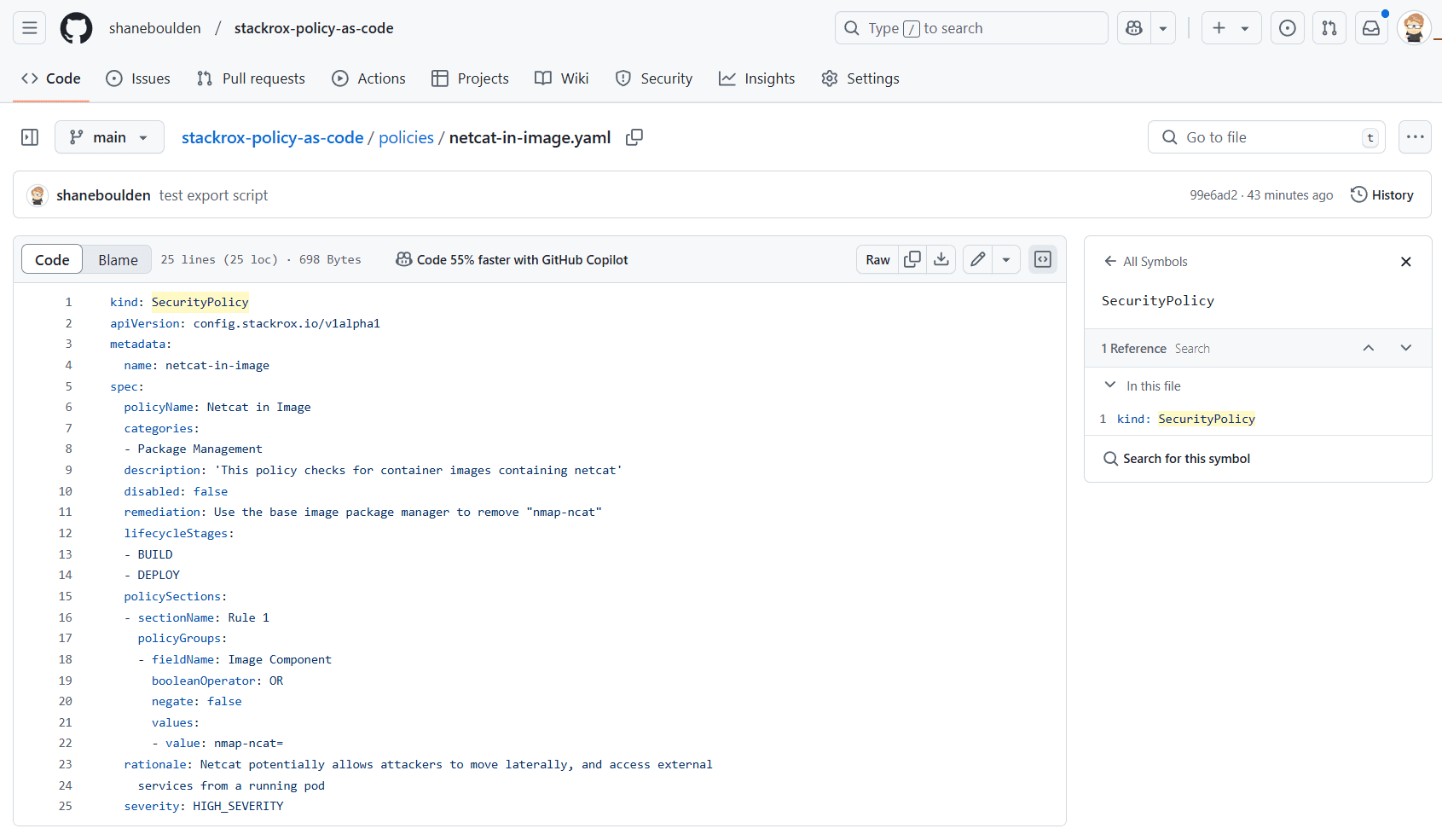Select line number 25
Image resolution: width=1442 pixels, height=840 pixels.
[65, 806]
